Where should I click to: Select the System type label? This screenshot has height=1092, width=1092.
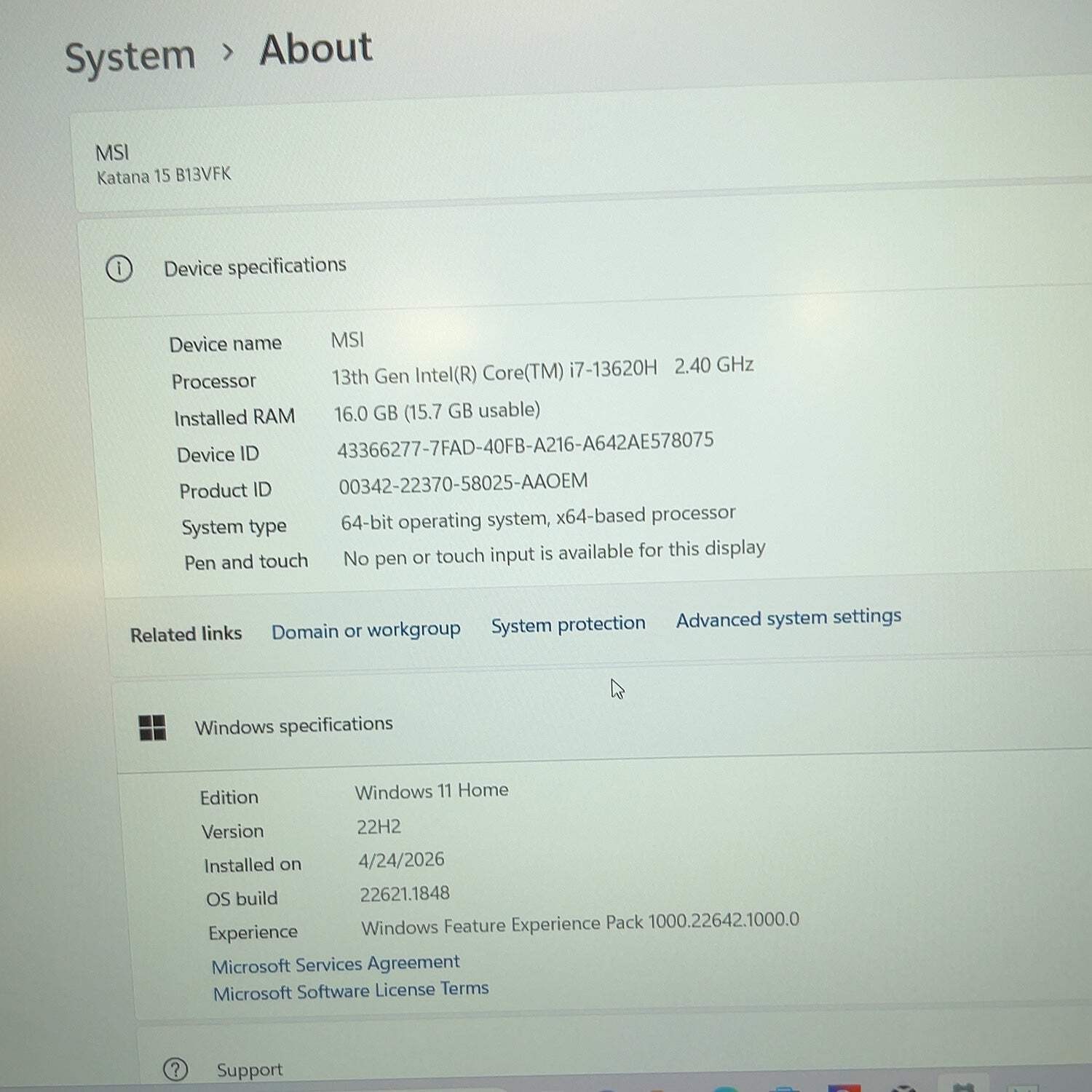[x=234, y=526]
